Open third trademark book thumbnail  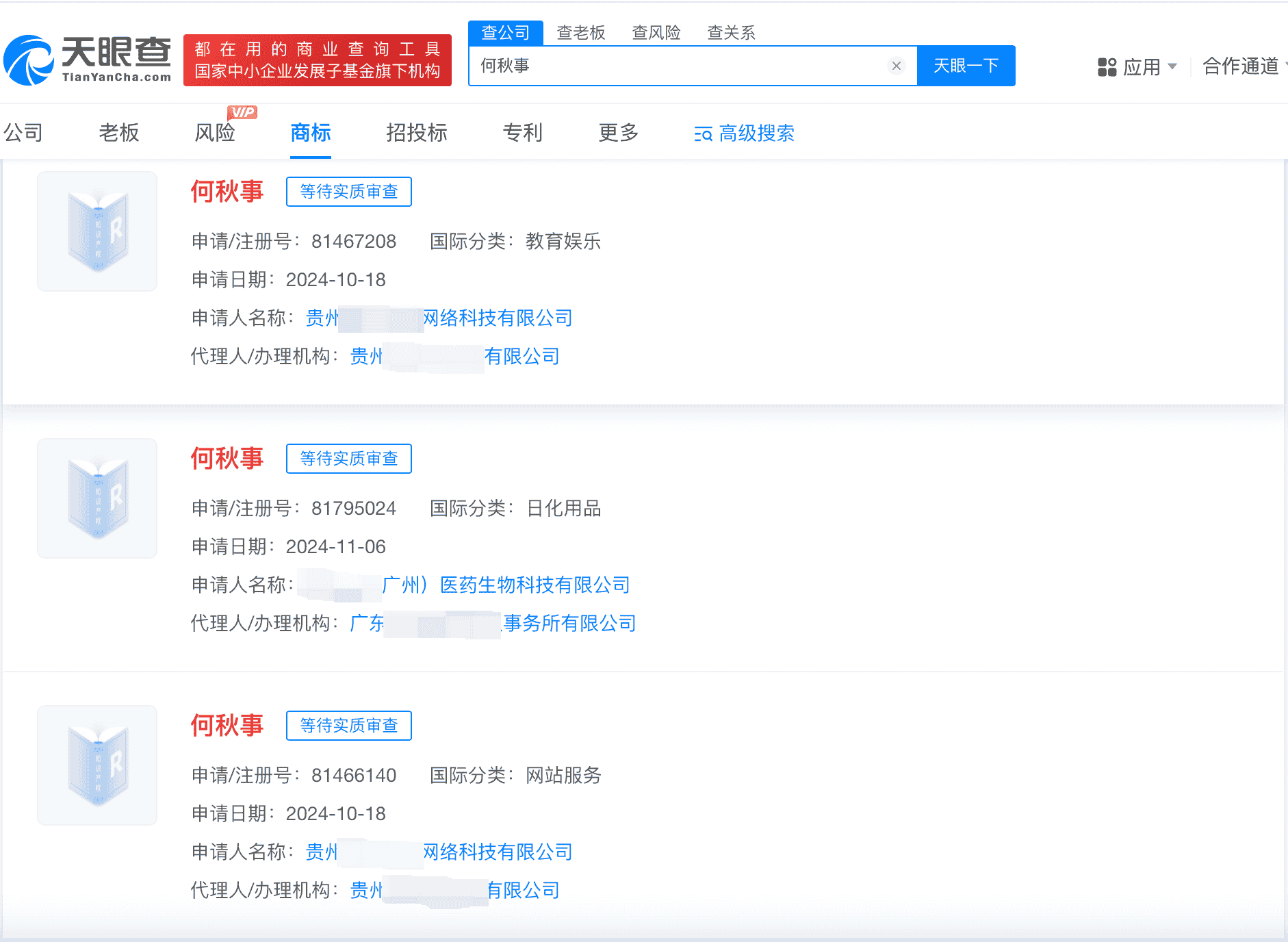point(97,765)
